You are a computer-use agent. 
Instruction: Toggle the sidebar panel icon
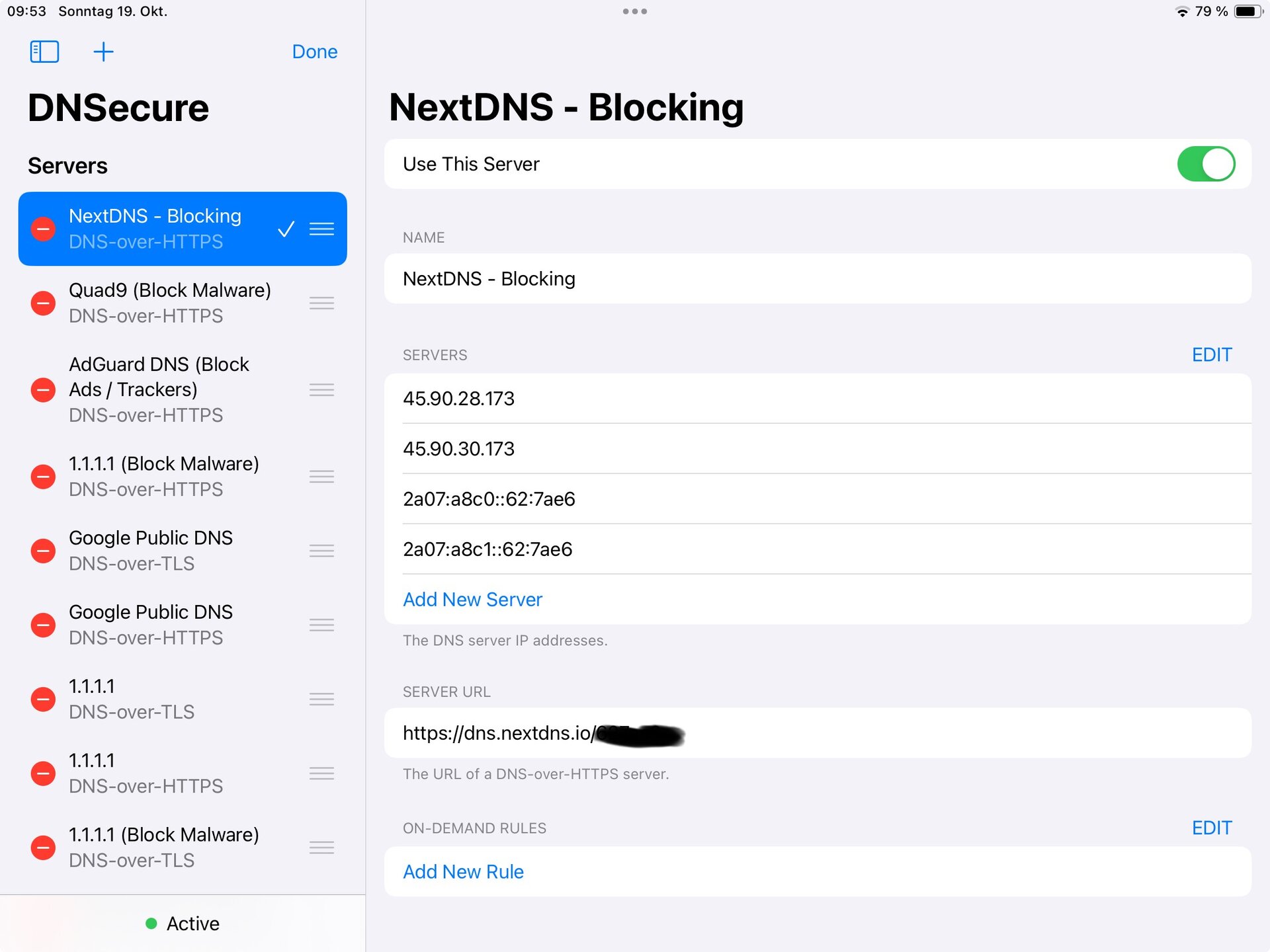[44, 52]
